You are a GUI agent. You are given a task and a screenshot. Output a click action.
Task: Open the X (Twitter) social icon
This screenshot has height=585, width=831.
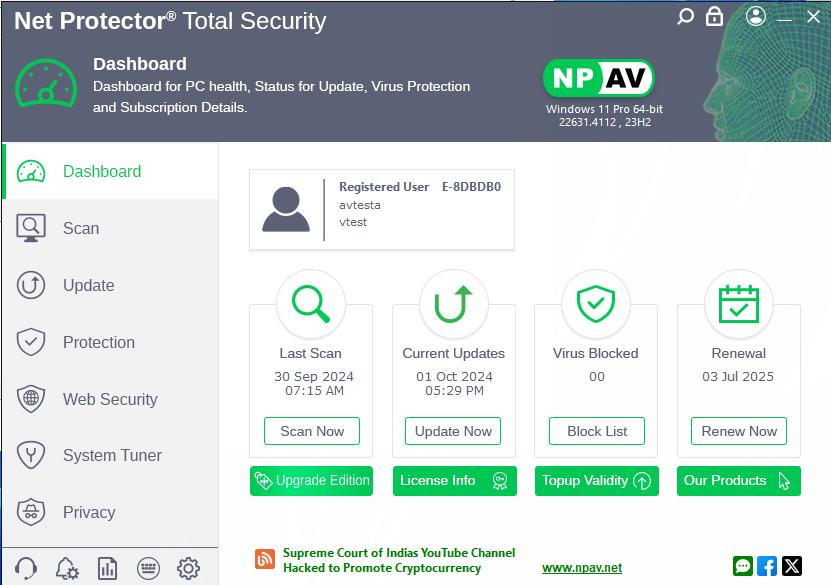click(x=792, y=566)
